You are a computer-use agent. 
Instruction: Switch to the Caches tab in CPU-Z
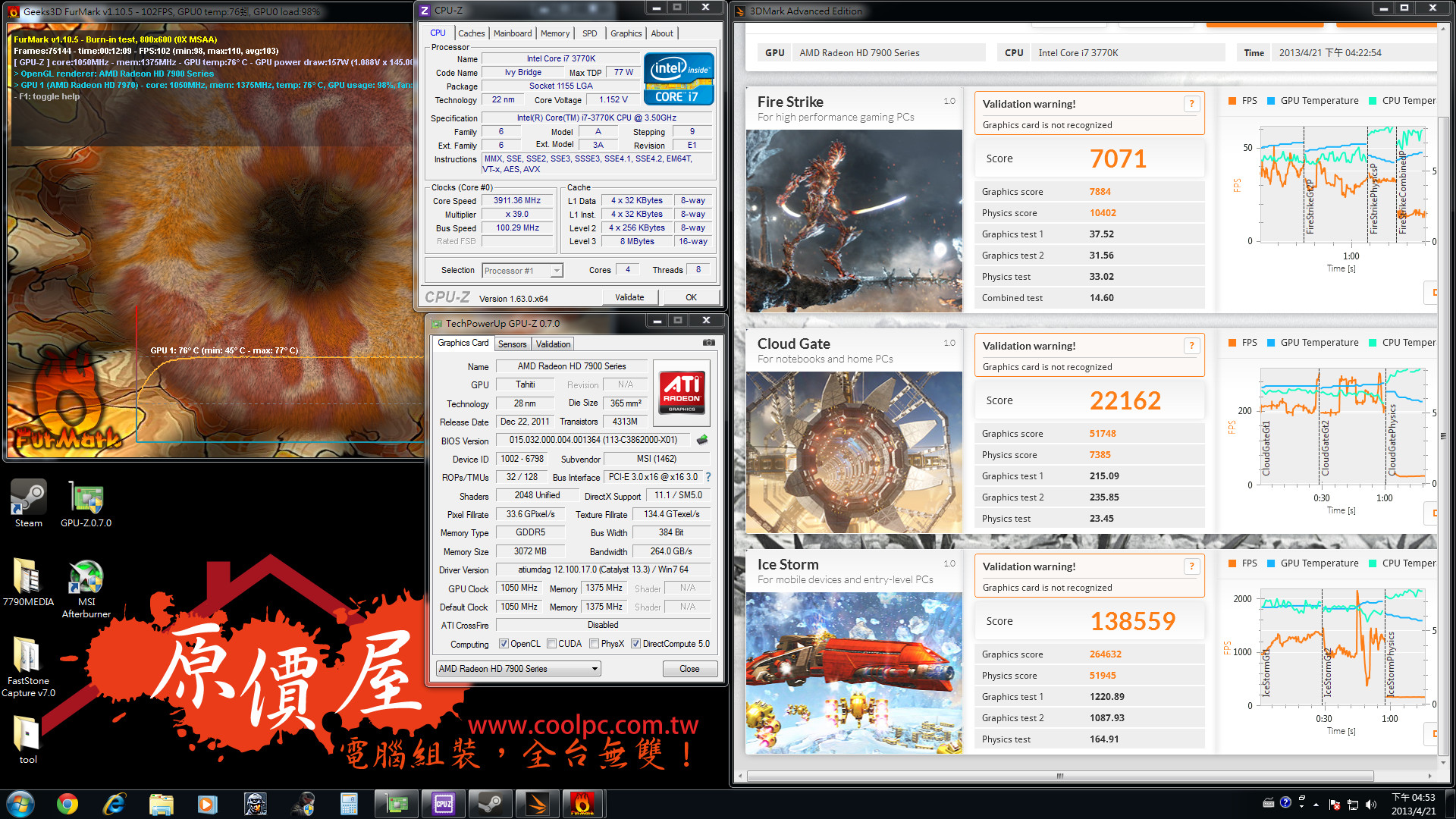point(471,33)
